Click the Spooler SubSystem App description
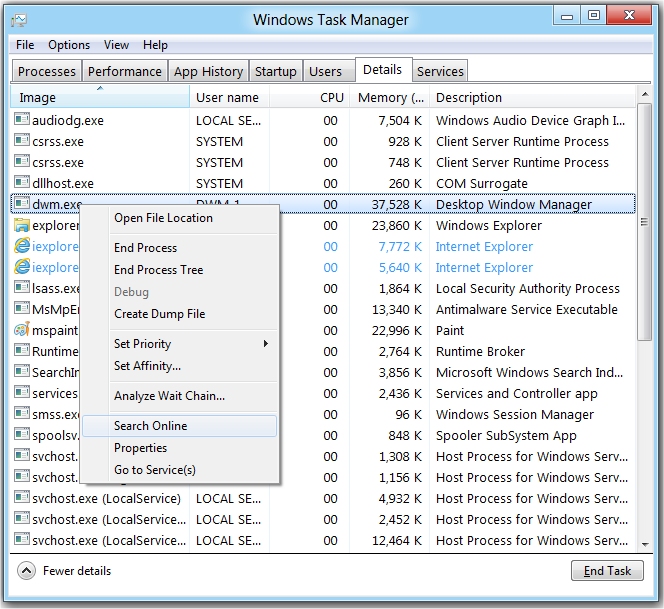 [506, 435]
